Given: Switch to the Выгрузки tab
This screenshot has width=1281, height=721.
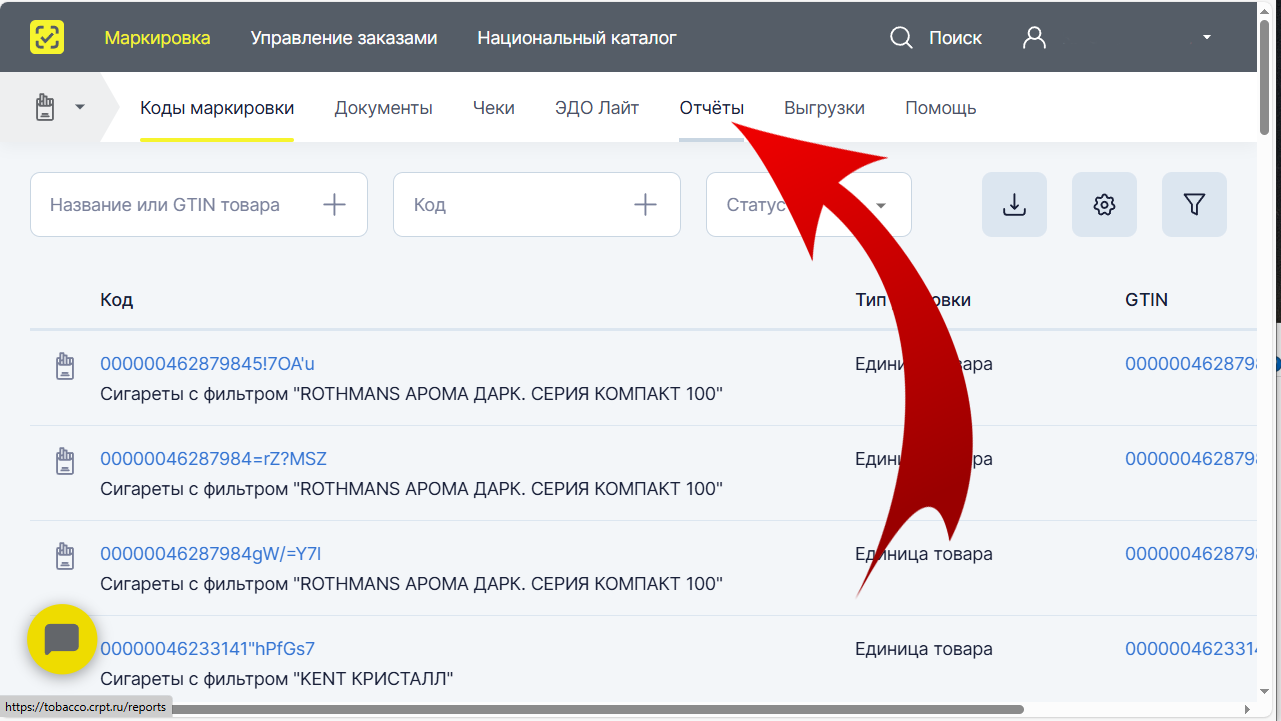Looking at the screenshot, I should (825, 108).
